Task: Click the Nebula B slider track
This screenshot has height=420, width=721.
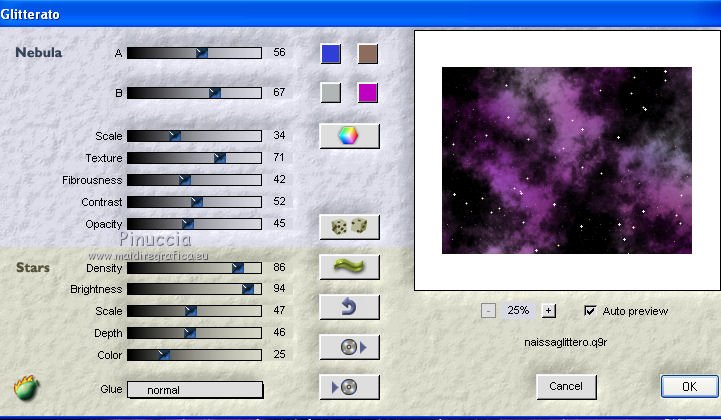Action: click(x=195, y=93)
